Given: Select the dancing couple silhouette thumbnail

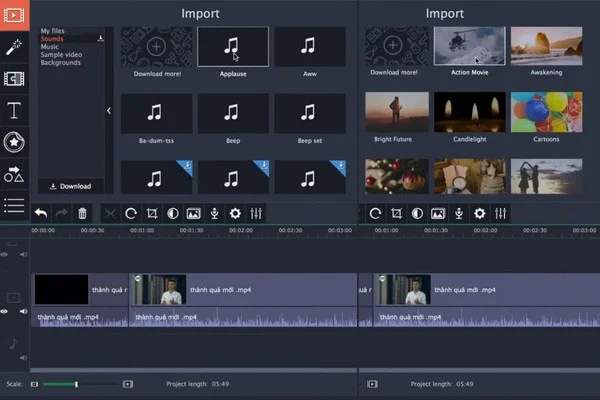Looking at the screenshot, I should (x=546, y=176).
